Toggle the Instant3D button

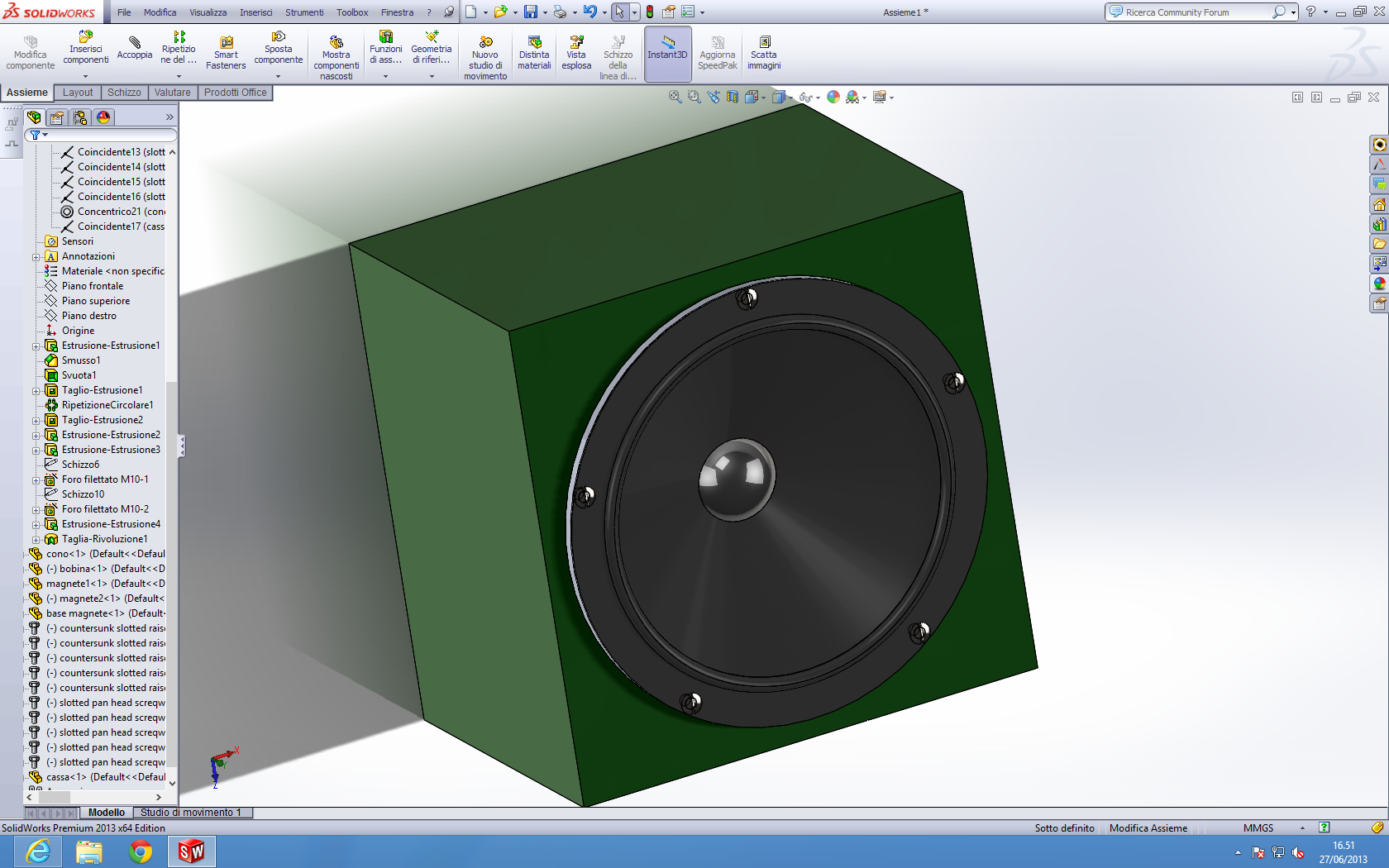click(x=667, y=48)
